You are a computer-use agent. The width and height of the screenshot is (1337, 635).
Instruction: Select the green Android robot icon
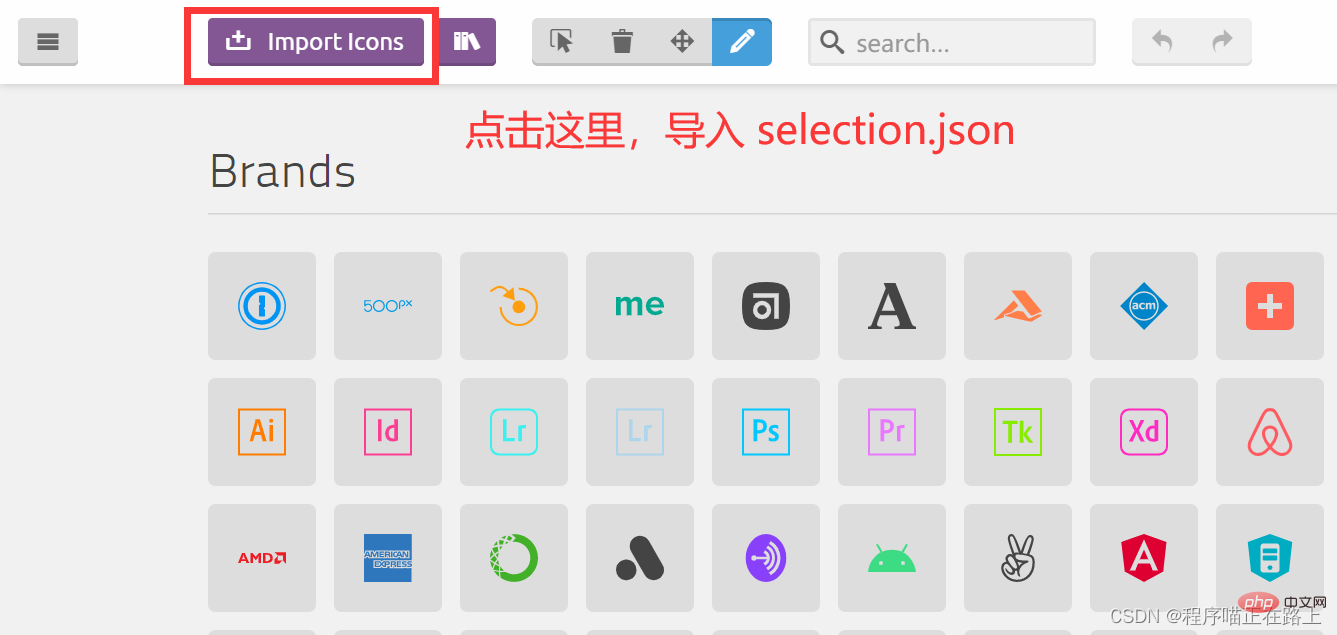point(891,558)
